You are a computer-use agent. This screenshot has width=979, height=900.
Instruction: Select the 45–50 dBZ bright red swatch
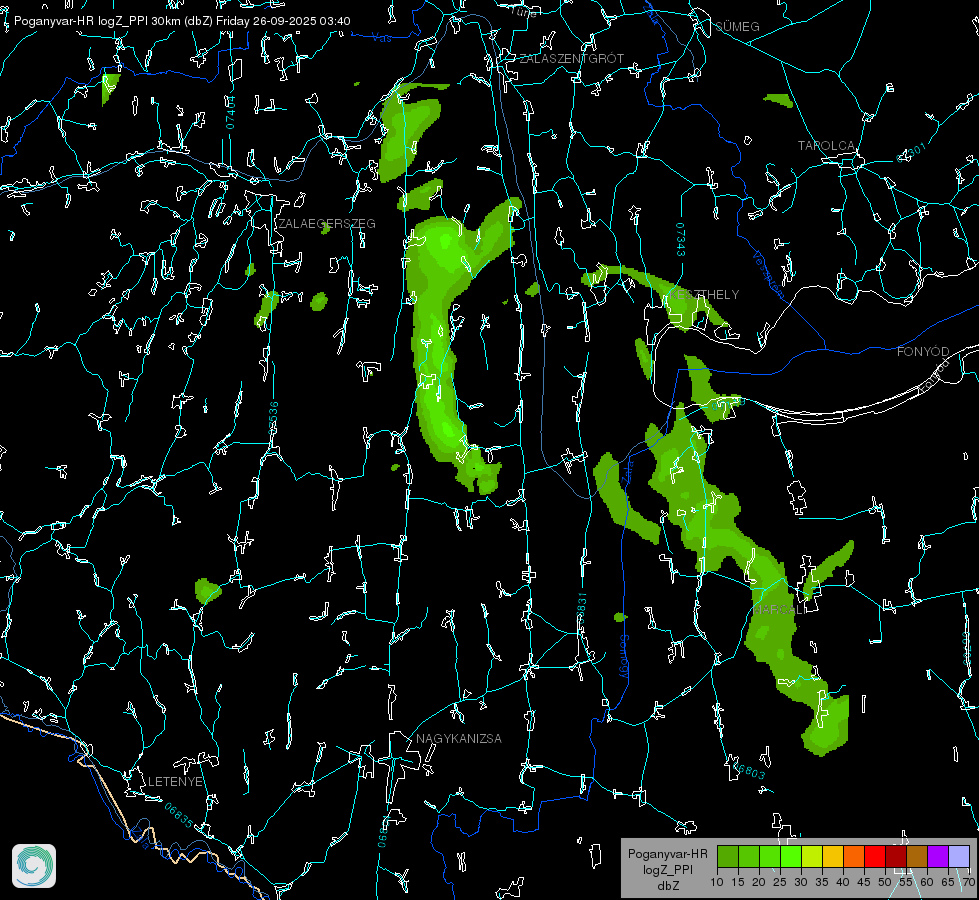875,857
